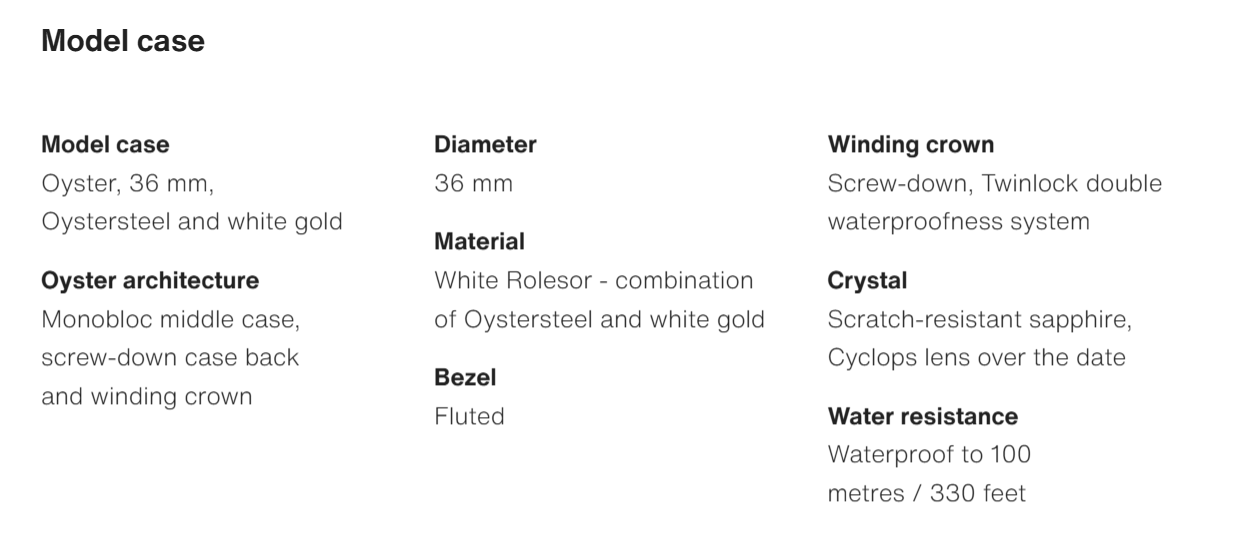Viewport: 1254px width, 539px height.
Task: Select the "36 mm" value under Diameter
Action: pos(473,184)
